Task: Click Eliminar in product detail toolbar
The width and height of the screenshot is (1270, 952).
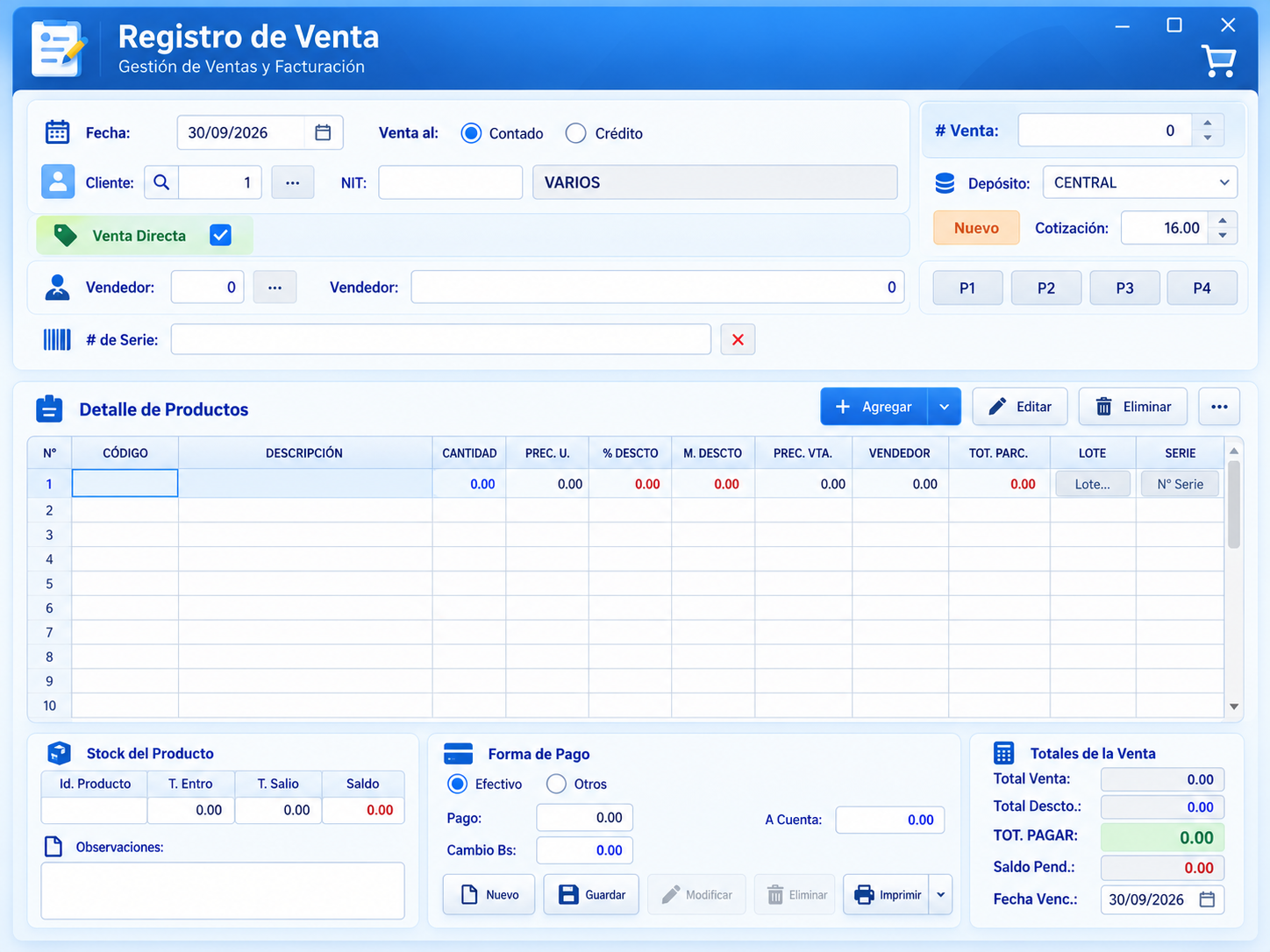Action: (x=1133, y=407)
